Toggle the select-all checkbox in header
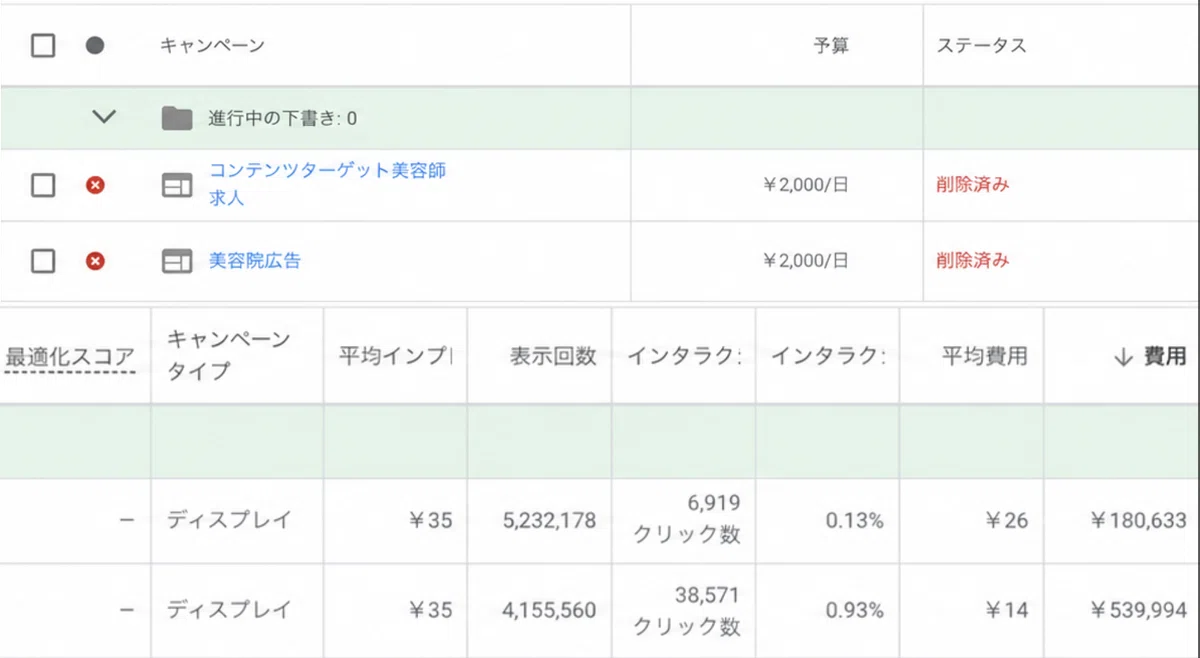This screenshot has height=658, width=1200. pos(43,46)
